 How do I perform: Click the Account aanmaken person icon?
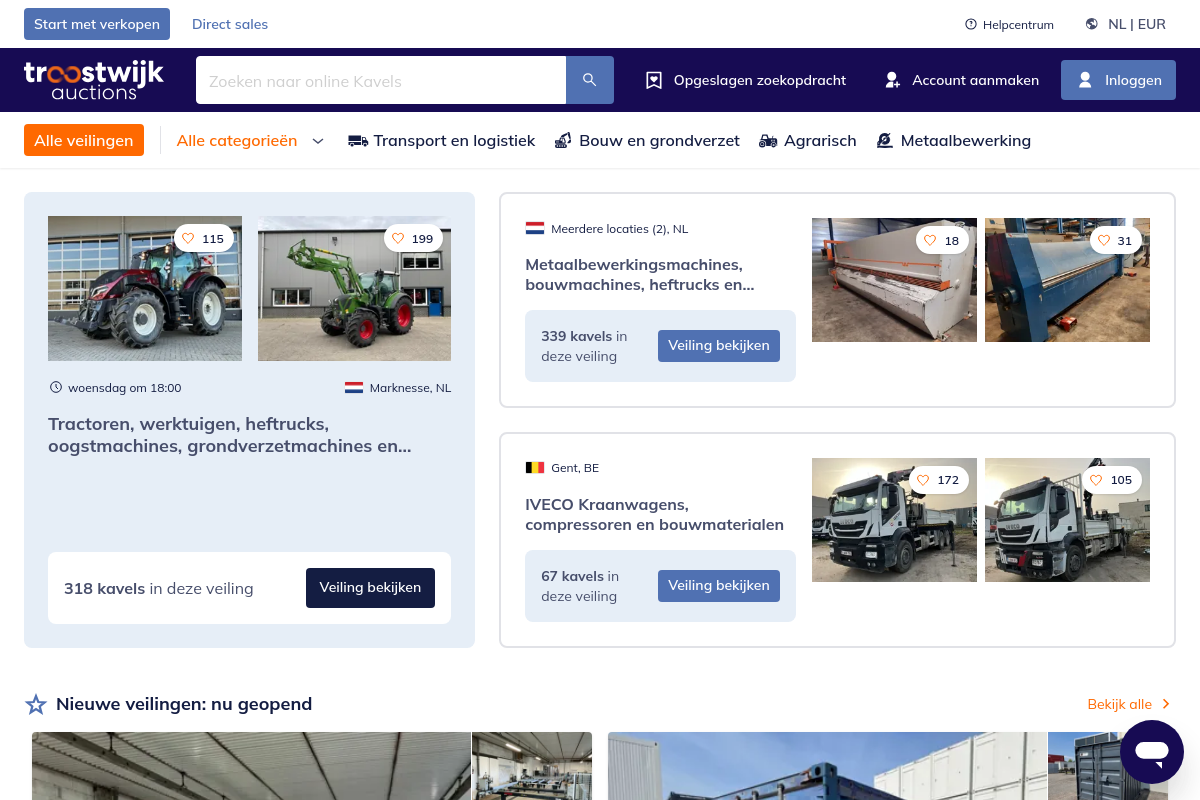(893, 80)
